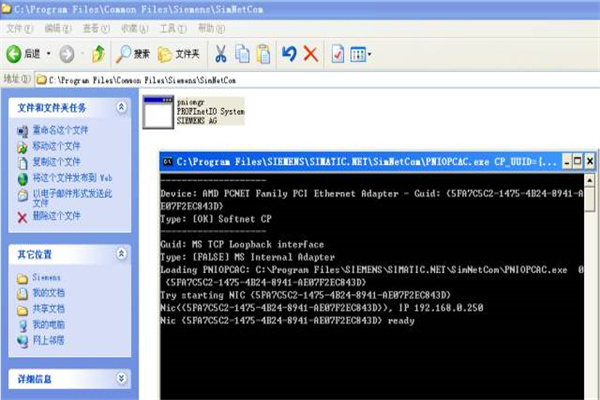Collapse the 其它位置 panel
Screen dimensions: 600x400
[x=121, y=254]
